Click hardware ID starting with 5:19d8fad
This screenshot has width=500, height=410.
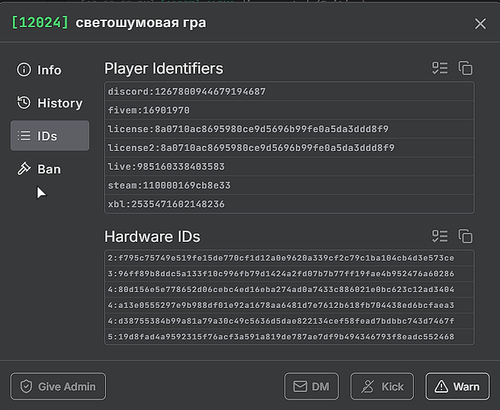289,337
